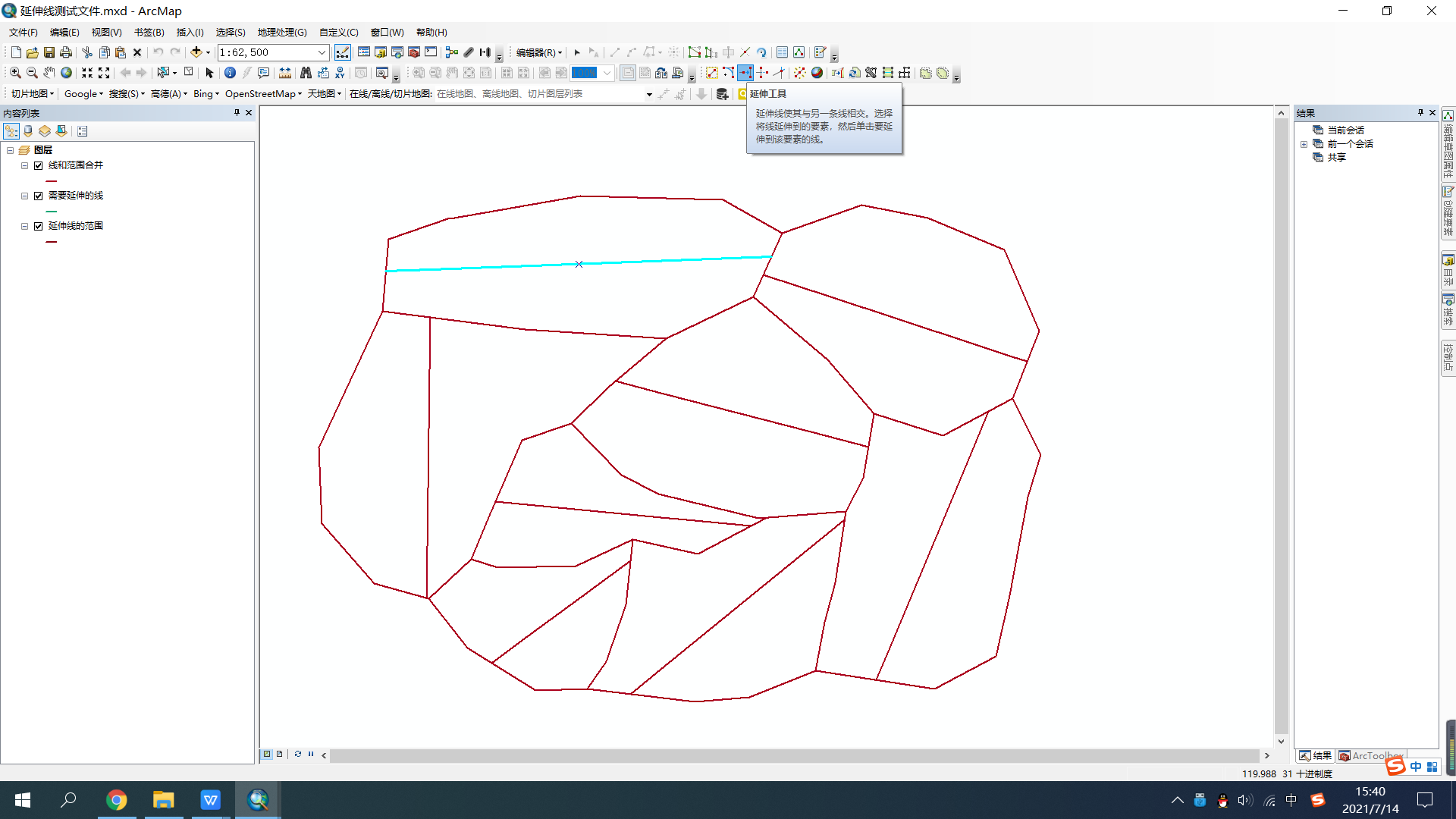Click the Full Extent globe icon
This screenshot has width=1456, height=819.
click(x=66, y=73)
